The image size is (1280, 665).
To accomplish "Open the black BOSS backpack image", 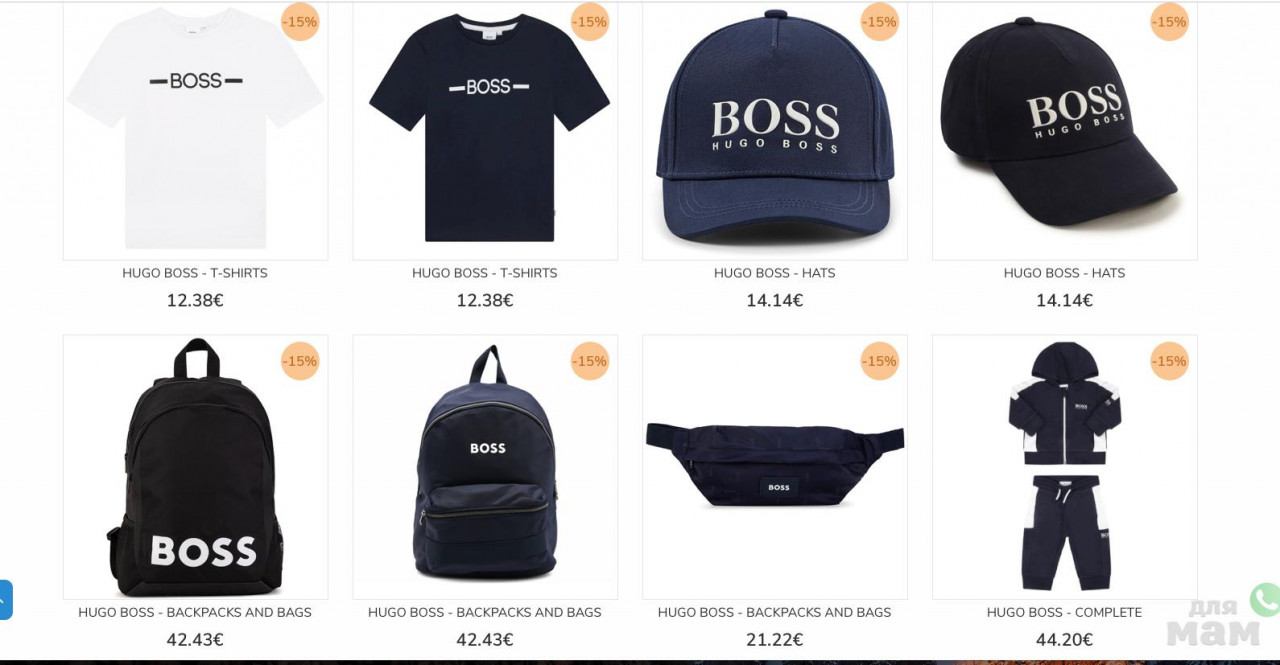I will tap(195, 467).
